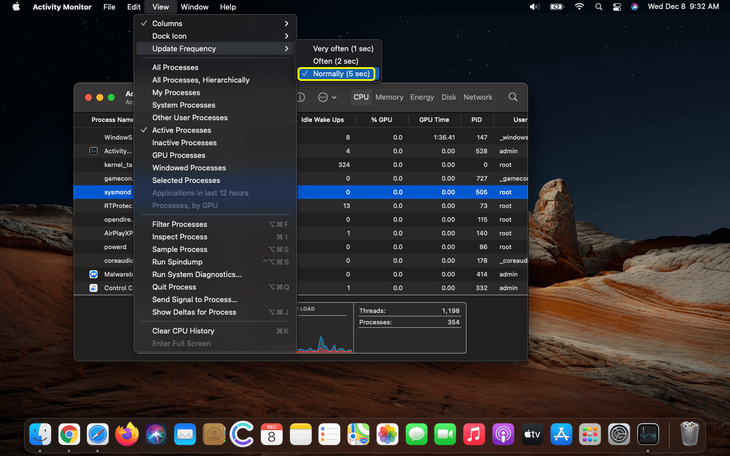Open Firefox from the Dock
This screenshot has width=730, height=456.
pyautogui.click(x=126, y=434)
